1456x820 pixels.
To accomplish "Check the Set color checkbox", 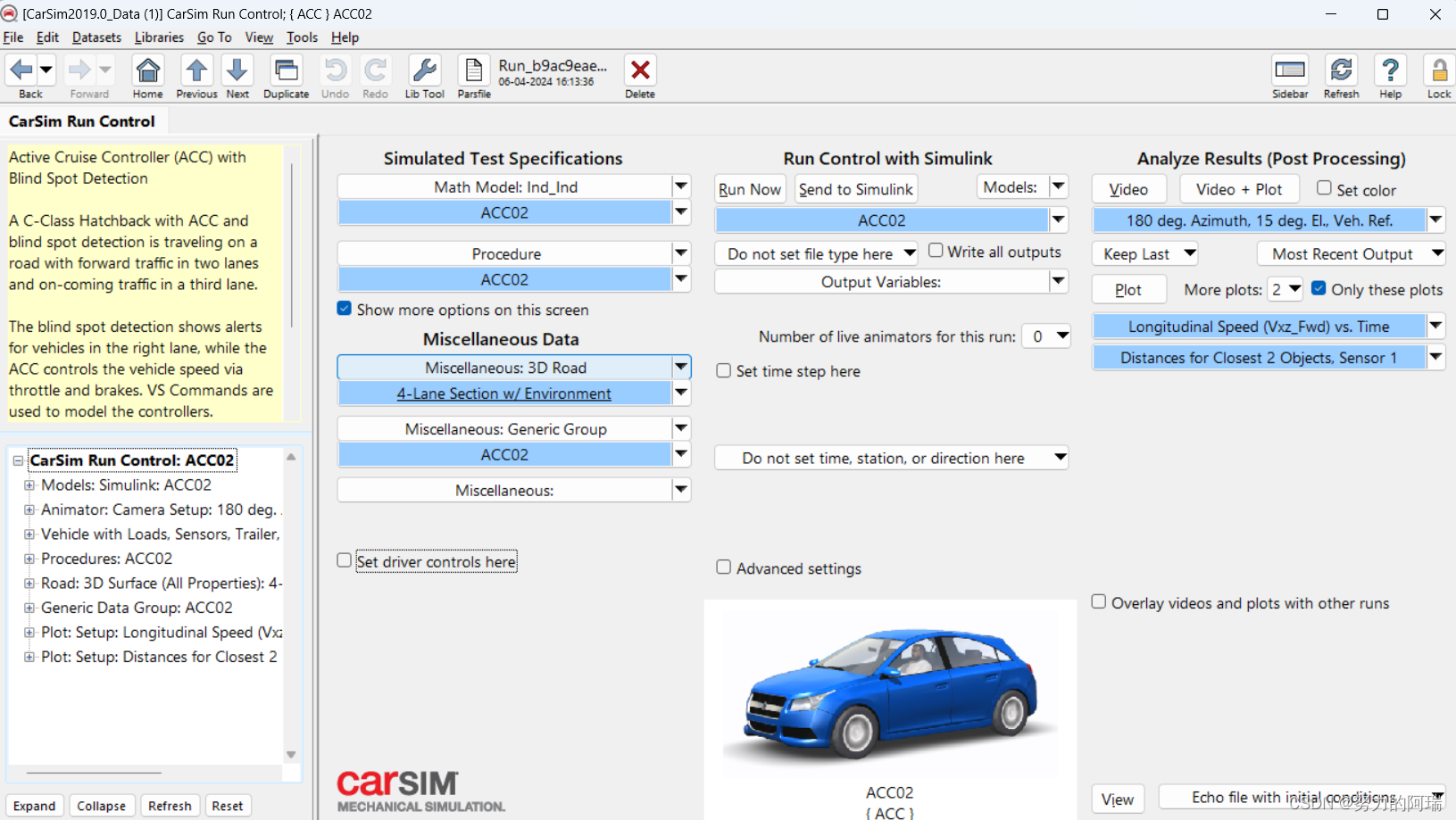I will 1325,188.
